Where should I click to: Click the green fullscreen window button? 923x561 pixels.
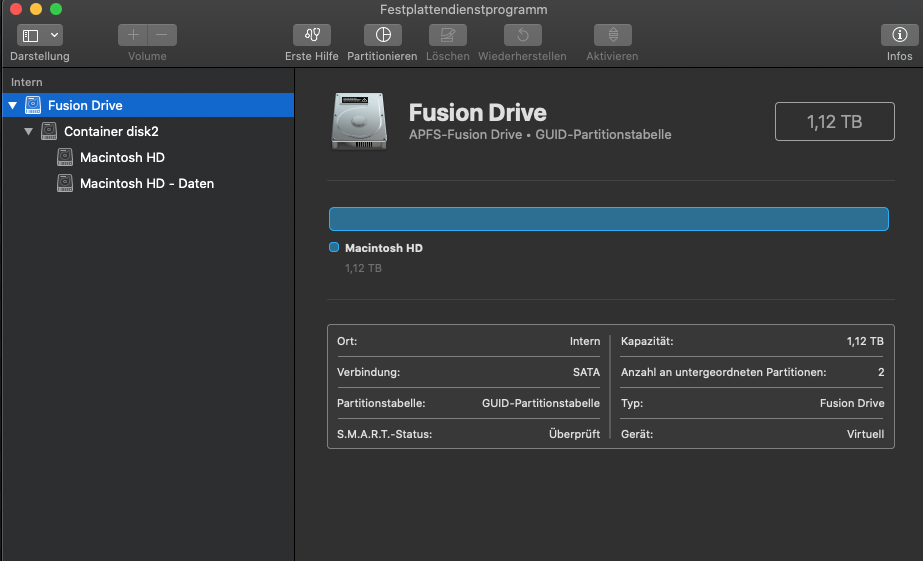coord(56,9)
